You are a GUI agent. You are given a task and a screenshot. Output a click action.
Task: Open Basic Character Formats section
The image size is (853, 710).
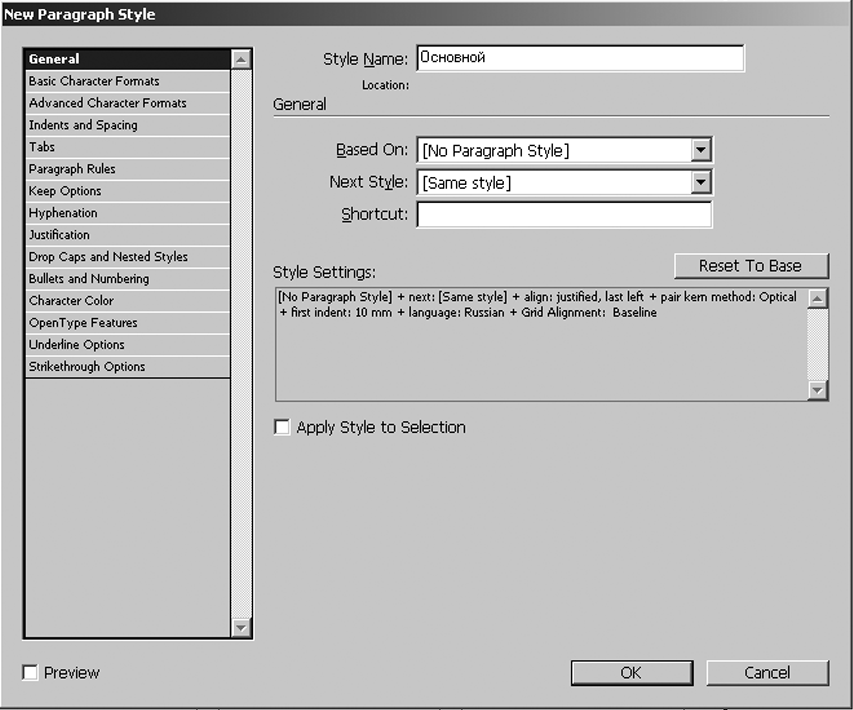point(128,81)
